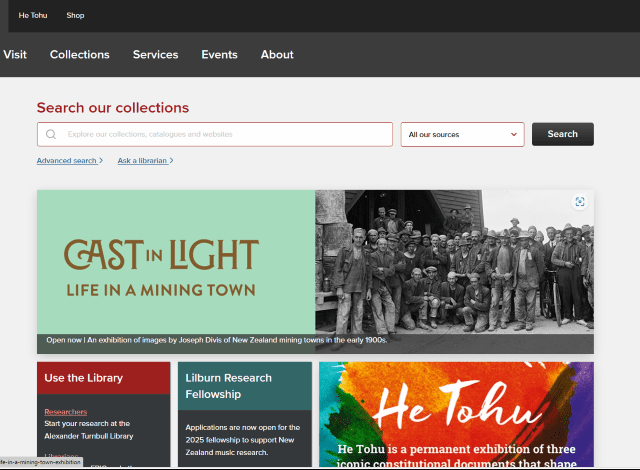
Task: Open the He Tohu top link
Action: [x=33, y=16]
